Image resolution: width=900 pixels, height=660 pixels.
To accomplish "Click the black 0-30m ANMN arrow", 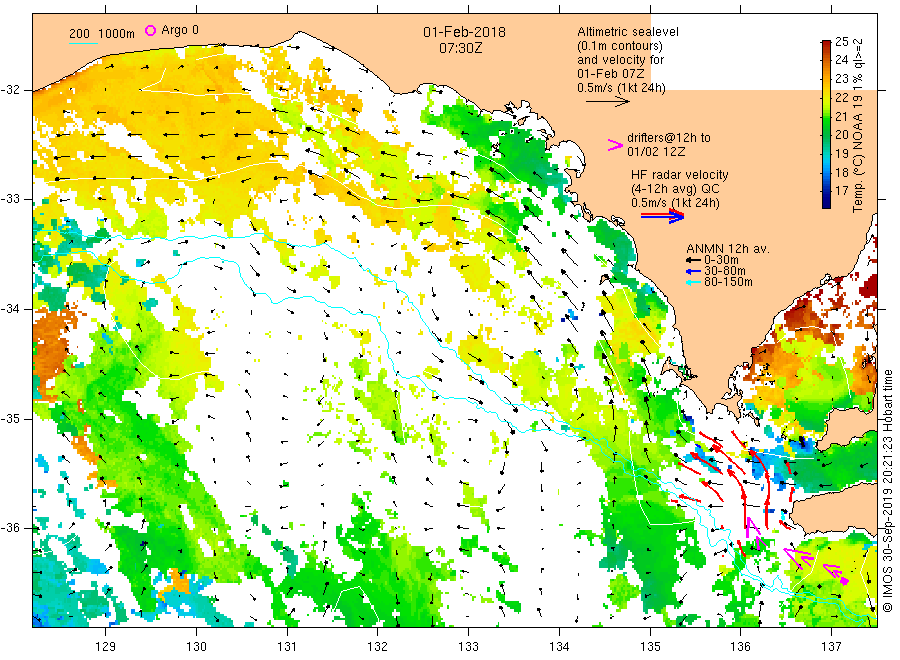I will point(693,260).
